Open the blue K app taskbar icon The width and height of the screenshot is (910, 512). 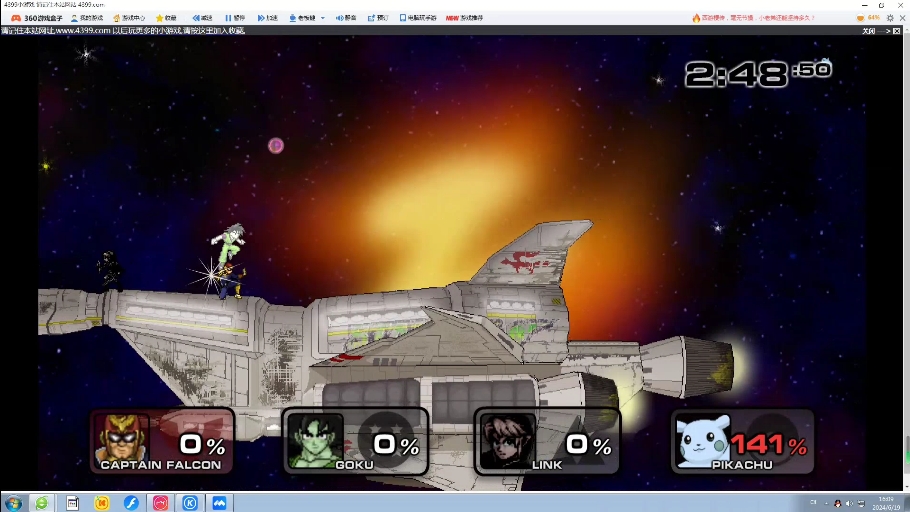click(x=190, y=503)
